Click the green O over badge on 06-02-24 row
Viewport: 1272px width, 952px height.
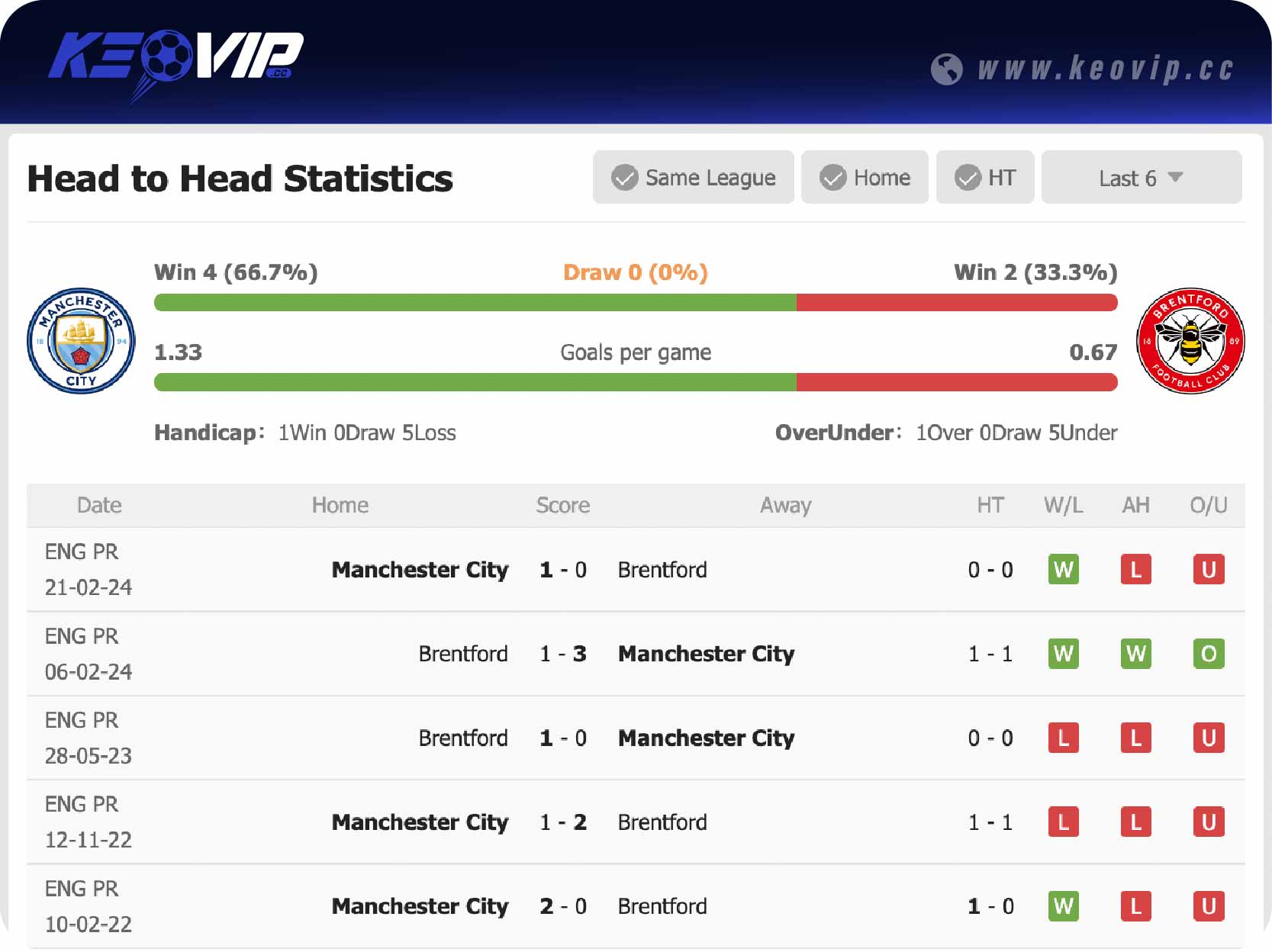point(1208,654)
